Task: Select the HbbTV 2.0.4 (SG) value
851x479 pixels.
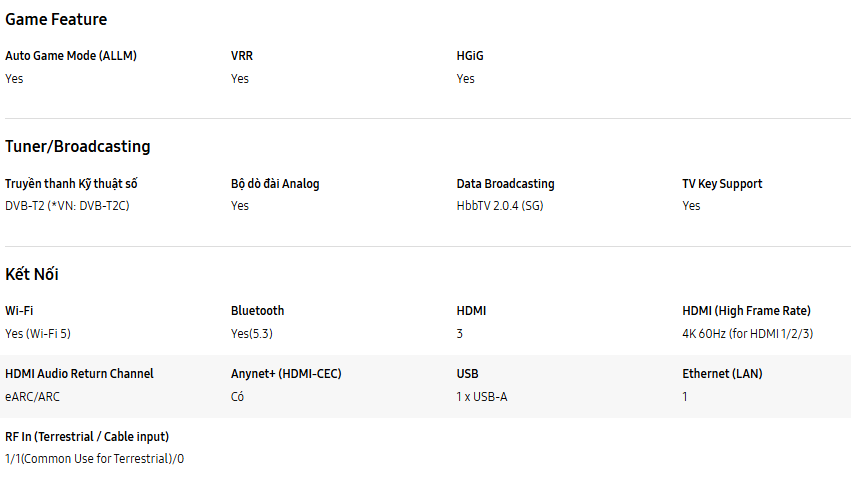Action: click(500, 206)
